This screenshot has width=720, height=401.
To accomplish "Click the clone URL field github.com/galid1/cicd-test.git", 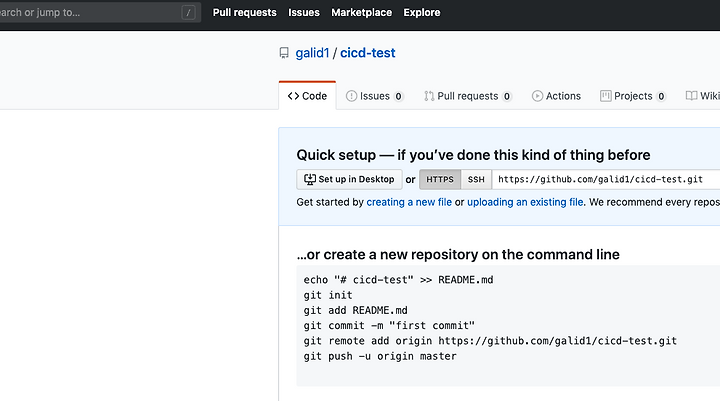I will pyautogui.click(x=606, y=179).
